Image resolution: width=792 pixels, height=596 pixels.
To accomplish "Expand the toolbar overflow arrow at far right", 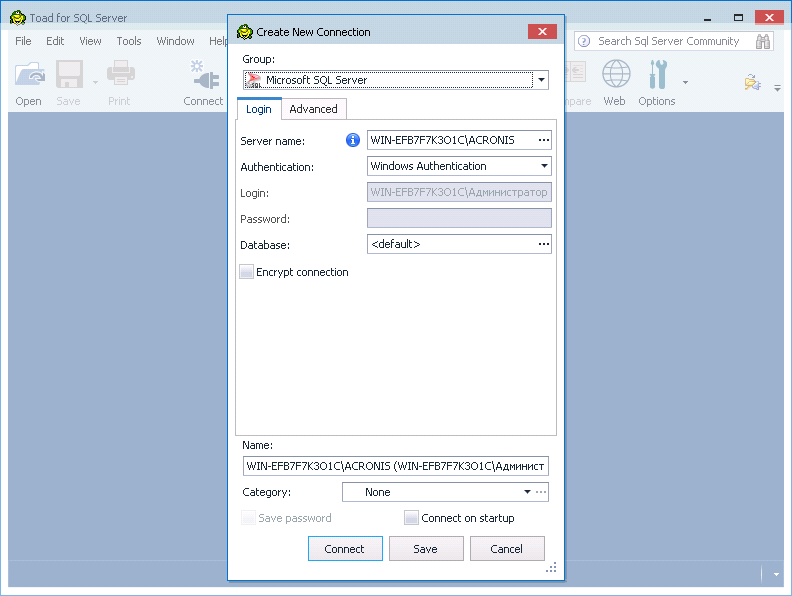I will [777, 88].
